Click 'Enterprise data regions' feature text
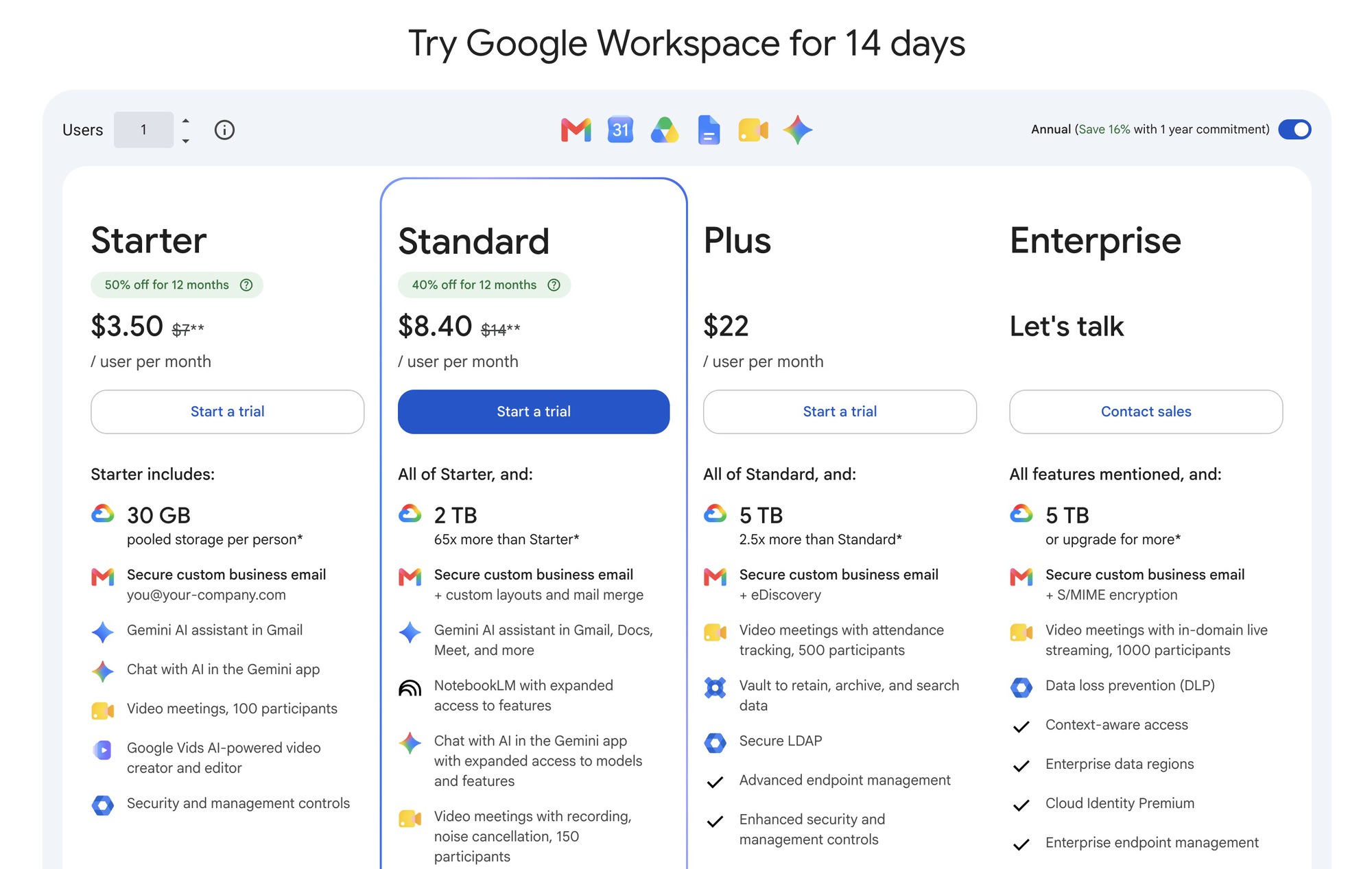 [1120, 764]
